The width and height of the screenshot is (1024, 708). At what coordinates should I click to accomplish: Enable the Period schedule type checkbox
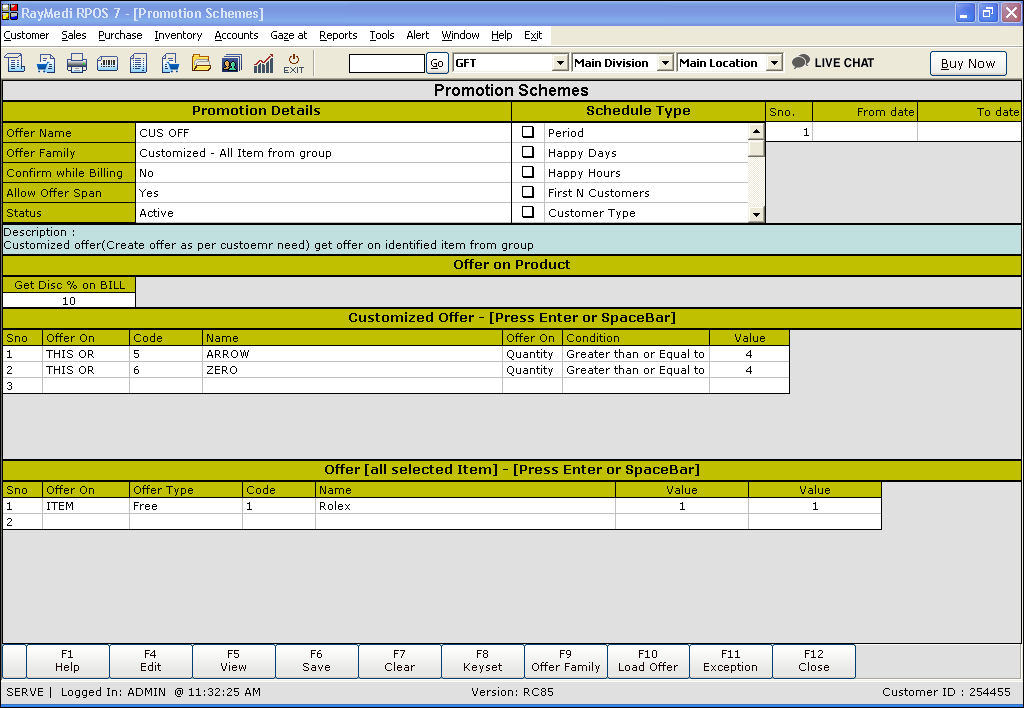click(528, 132)
